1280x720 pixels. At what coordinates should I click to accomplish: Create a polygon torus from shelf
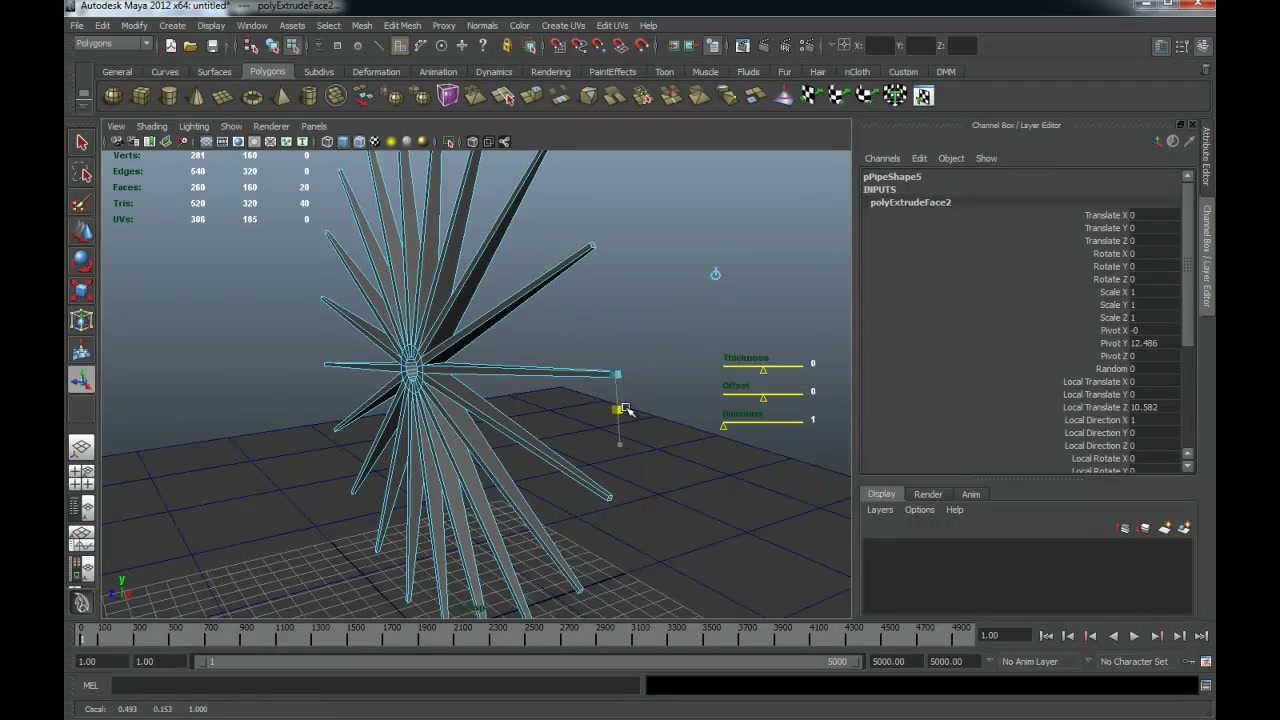click(x=252, y=96)
